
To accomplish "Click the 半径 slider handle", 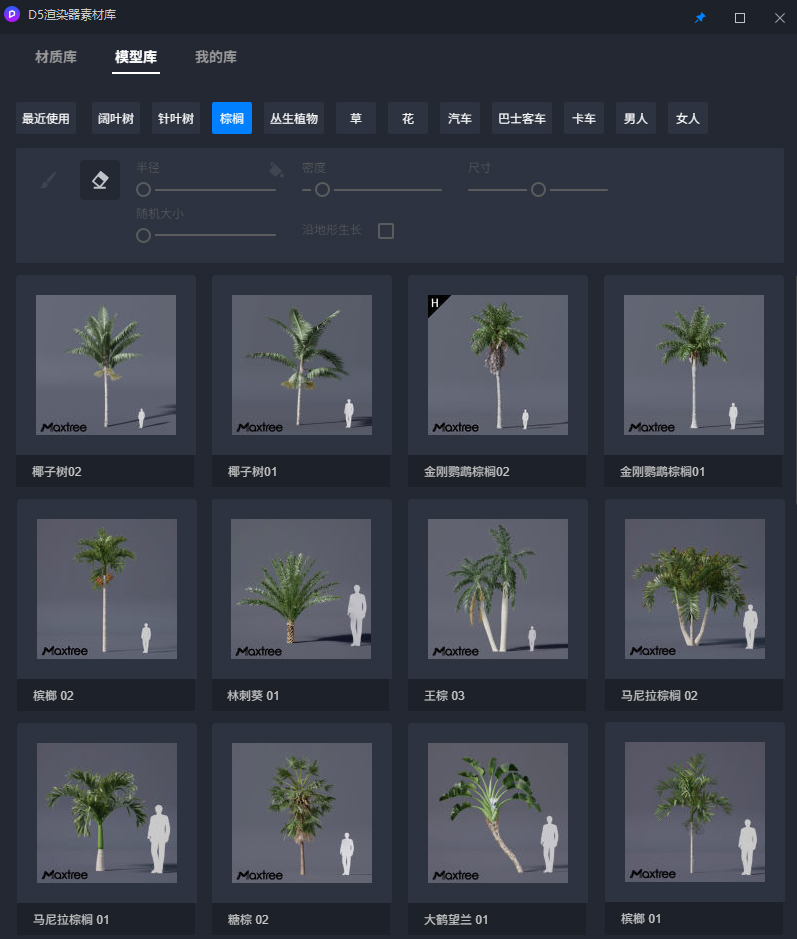I will point(144,189).
